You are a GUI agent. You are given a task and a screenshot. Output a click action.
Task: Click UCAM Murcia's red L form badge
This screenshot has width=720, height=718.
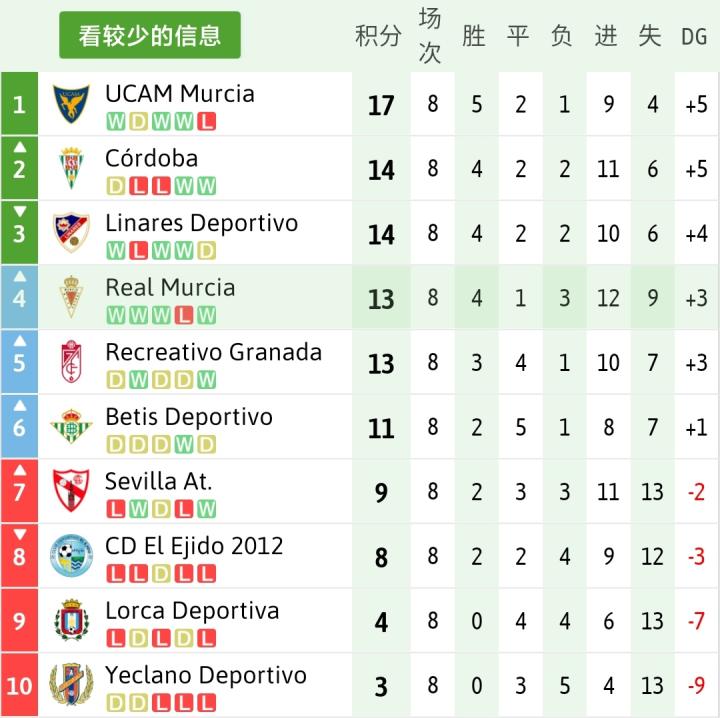[208, 122]
